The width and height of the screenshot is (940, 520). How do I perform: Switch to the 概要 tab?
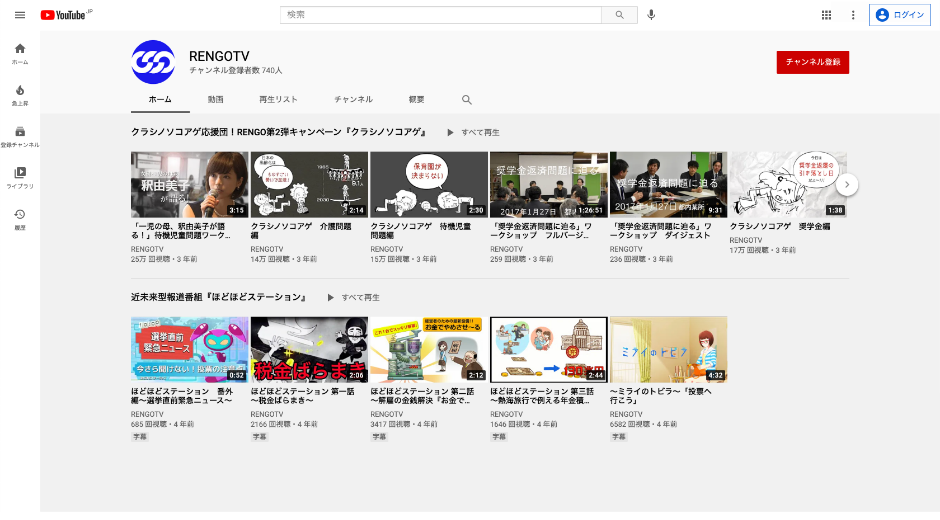click(x=416, y=100)
